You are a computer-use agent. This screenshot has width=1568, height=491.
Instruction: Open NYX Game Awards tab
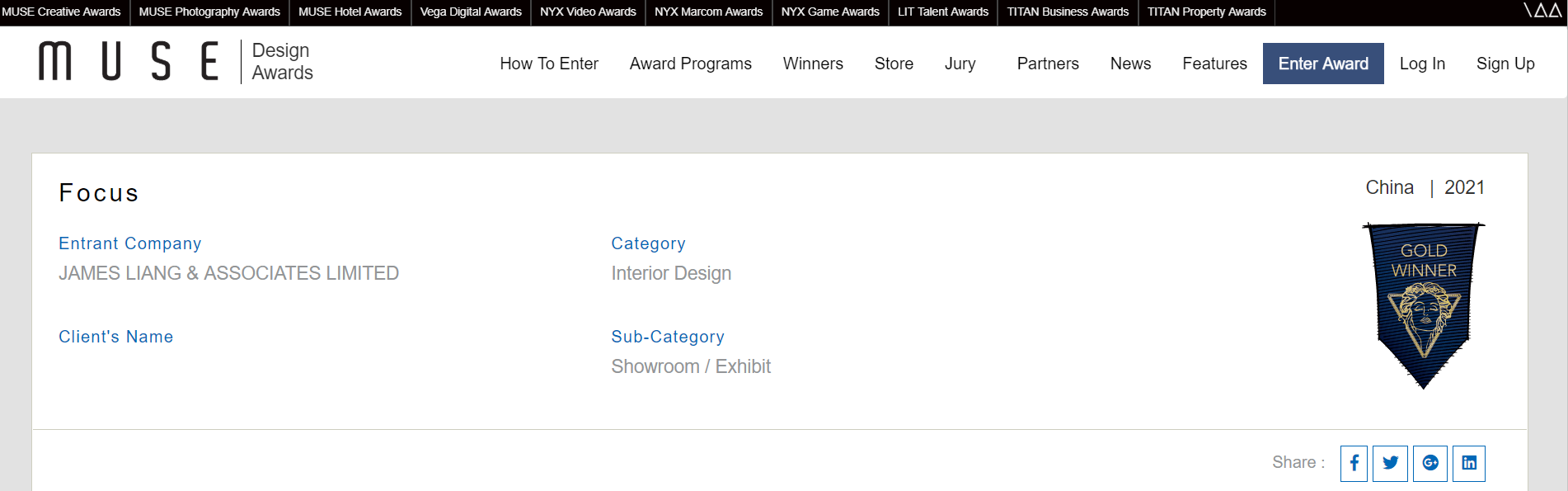830,12
